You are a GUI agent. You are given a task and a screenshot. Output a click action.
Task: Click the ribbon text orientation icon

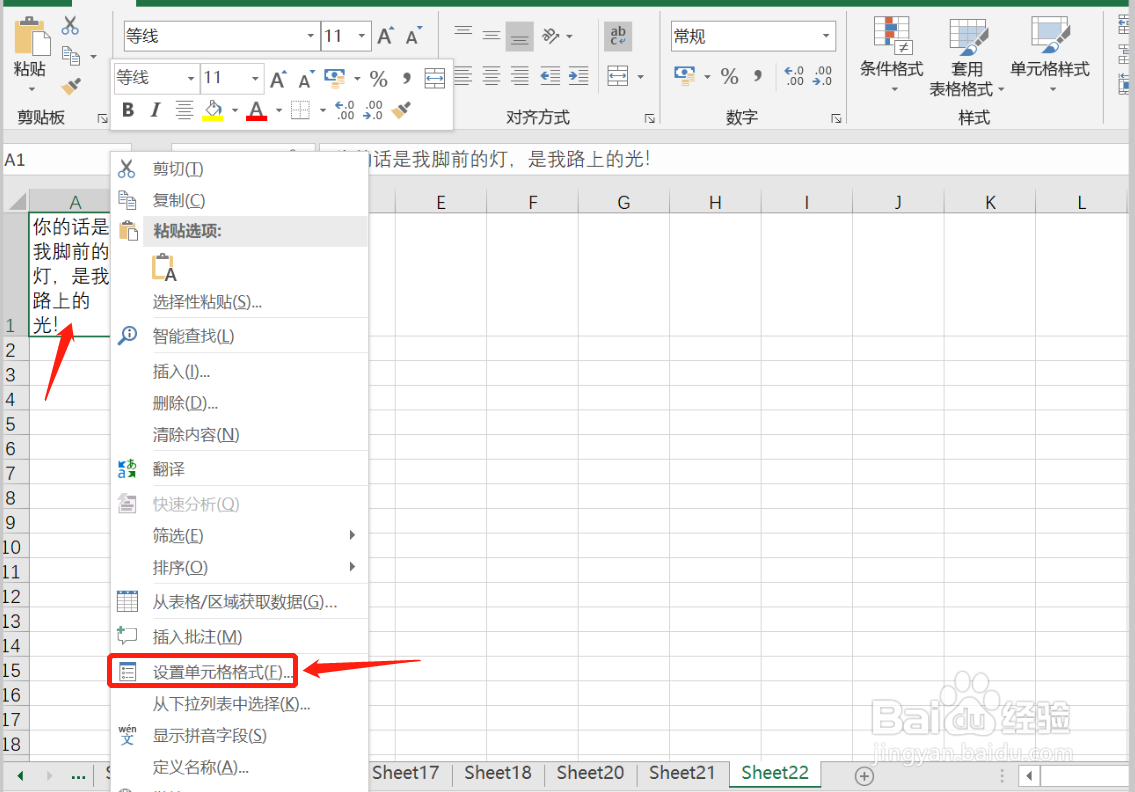click(551, 35)
